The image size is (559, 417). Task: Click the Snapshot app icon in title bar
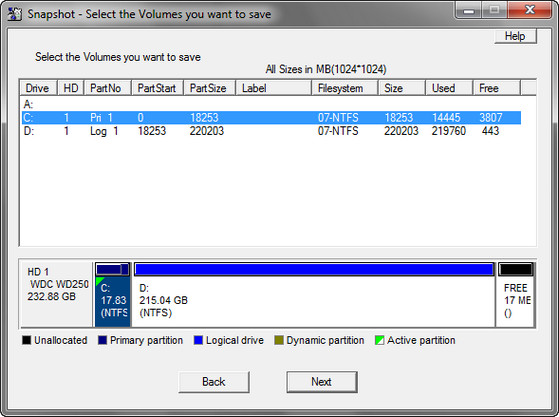tap(15, 14)
